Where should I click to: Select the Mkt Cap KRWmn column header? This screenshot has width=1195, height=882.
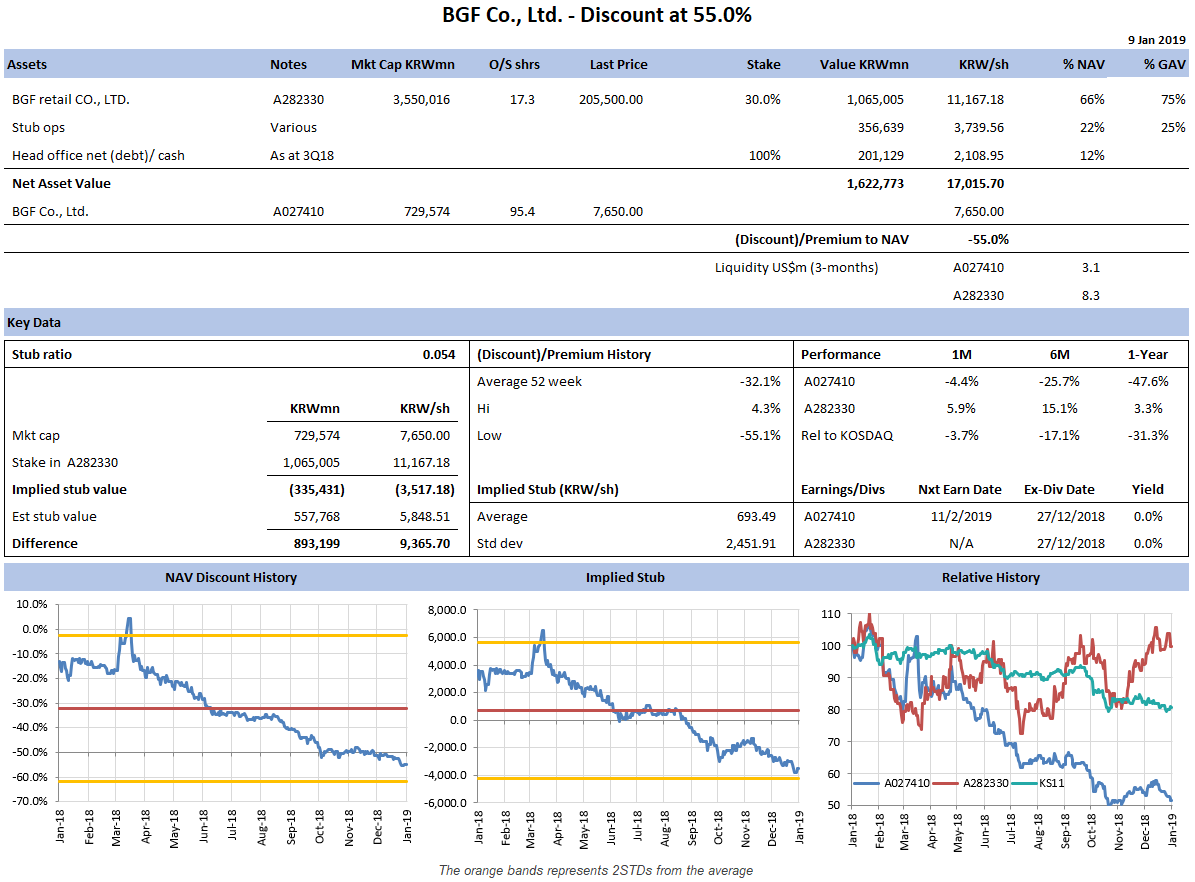pos(402,64)
